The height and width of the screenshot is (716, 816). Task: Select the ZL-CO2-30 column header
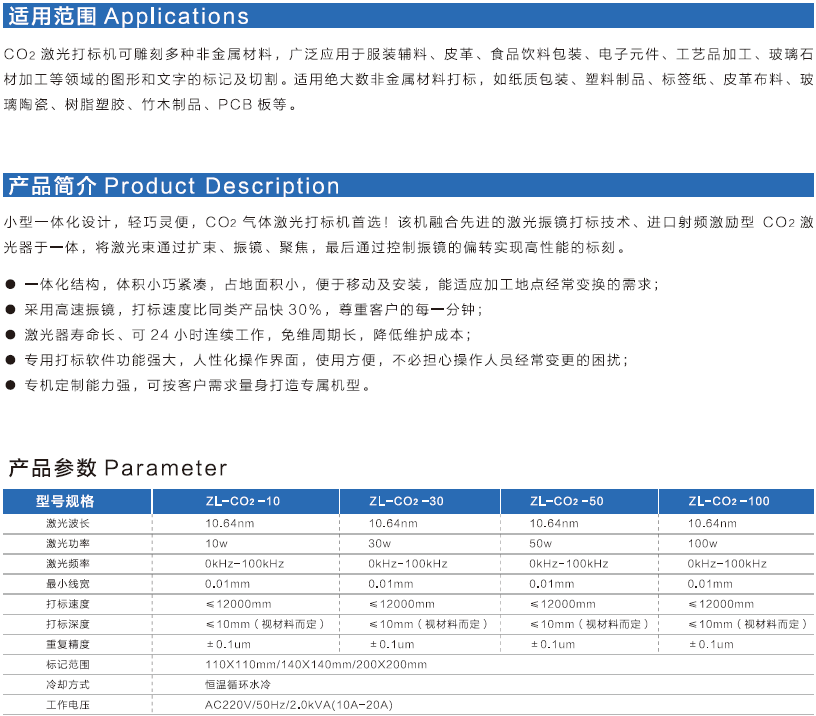click(x=406, y=501)
